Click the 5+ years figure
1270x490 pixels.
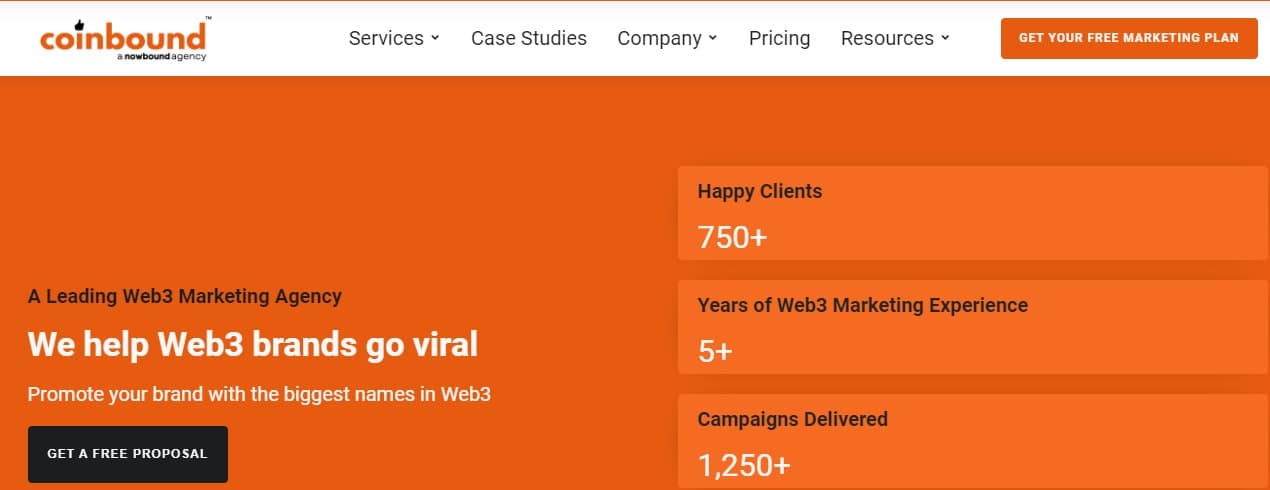coord(715,351)
